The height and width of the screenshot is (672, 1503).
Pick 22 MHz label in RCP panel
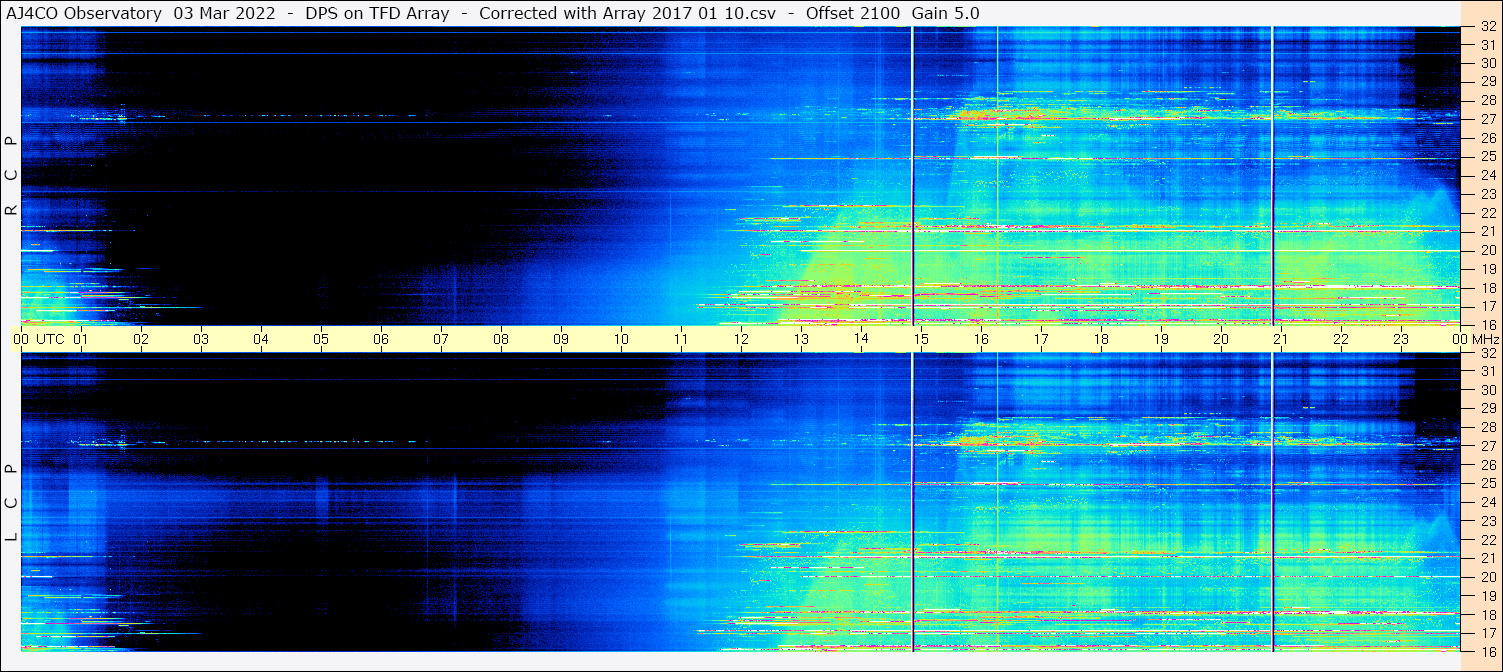point(1487,213)
